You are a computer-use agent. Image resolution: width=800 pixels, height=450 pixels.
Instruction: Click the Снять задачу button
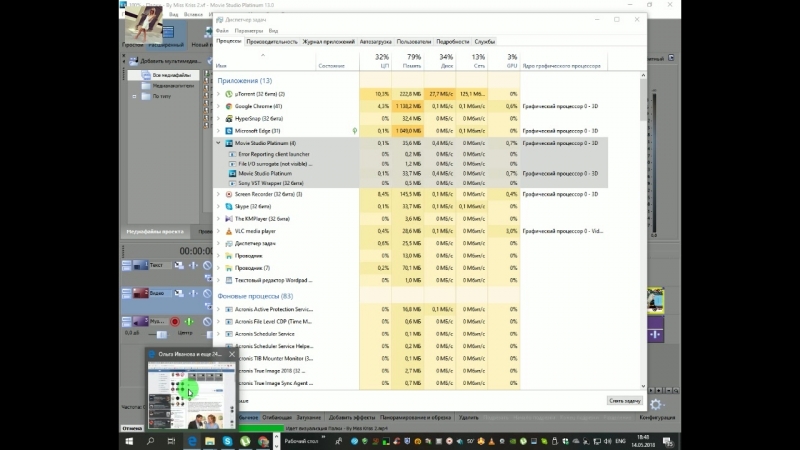coord(623,400)
